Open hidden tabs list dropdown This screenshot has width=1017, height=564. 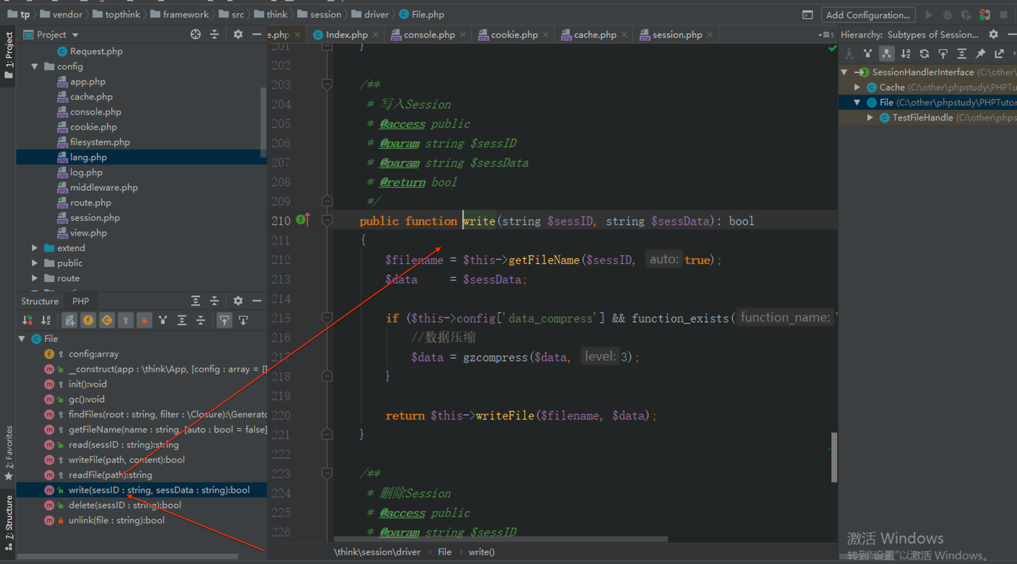tap(826, 34)
